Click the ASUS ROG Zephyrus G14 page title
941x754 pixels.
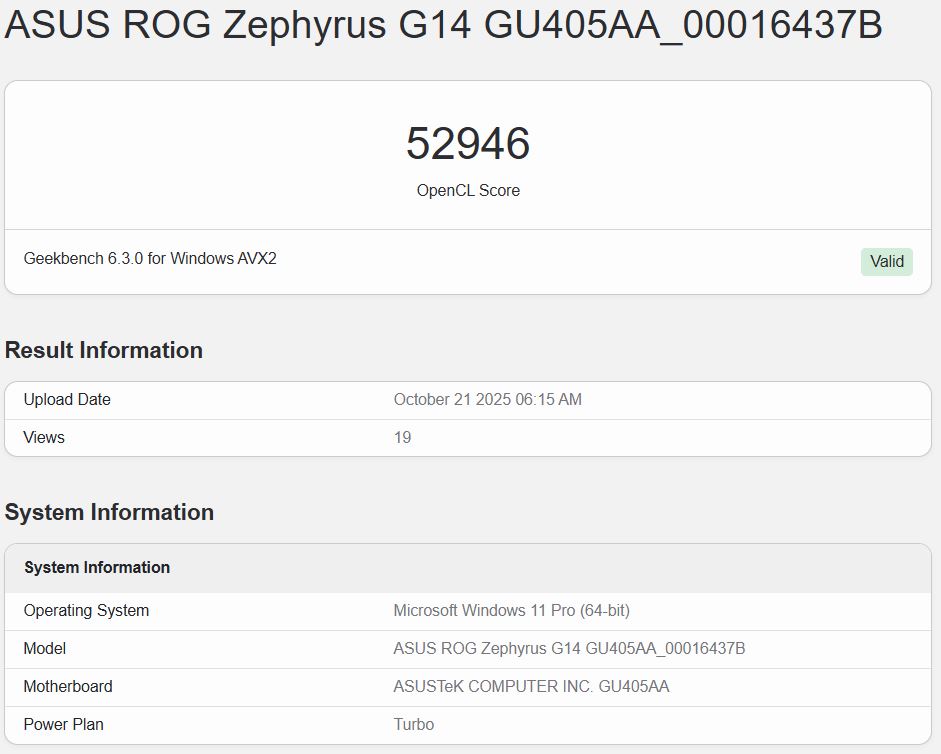[x=443, y=26]
